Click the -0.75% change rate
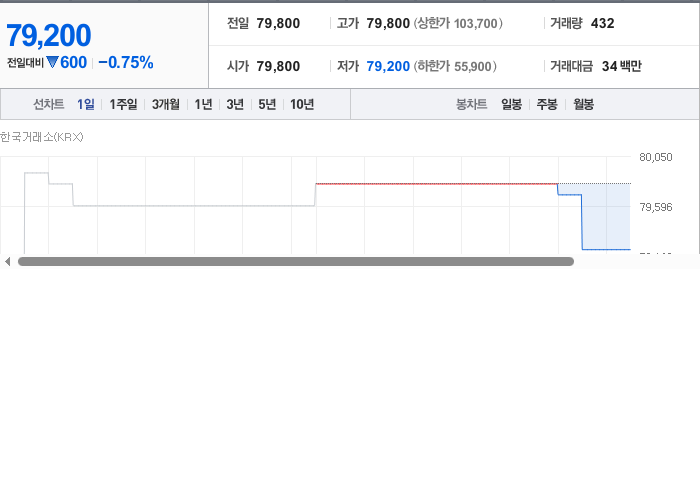 126,62
